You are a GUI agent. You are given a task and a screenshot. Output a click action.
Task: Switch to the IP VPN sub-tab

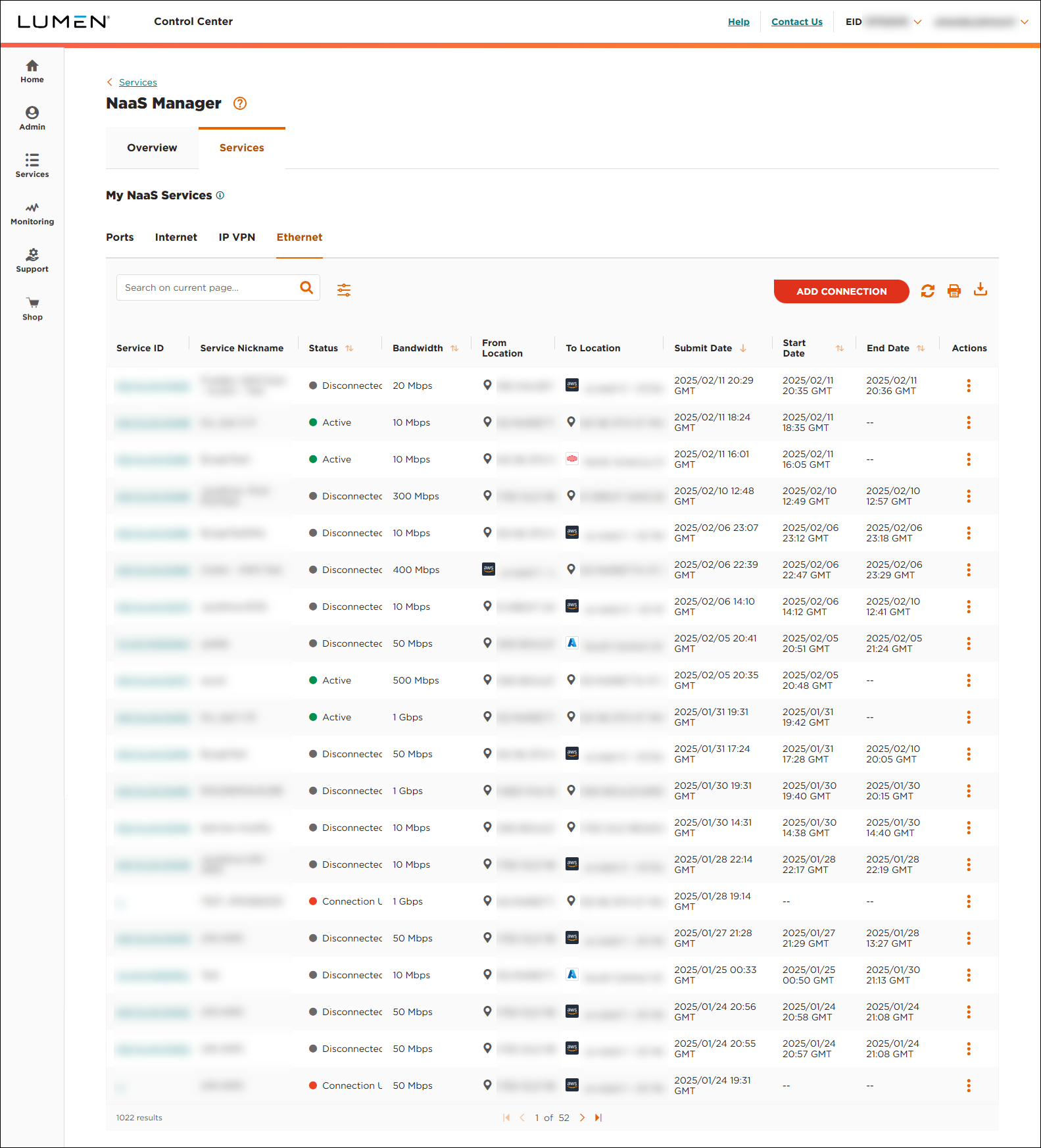tap(237, 237)
